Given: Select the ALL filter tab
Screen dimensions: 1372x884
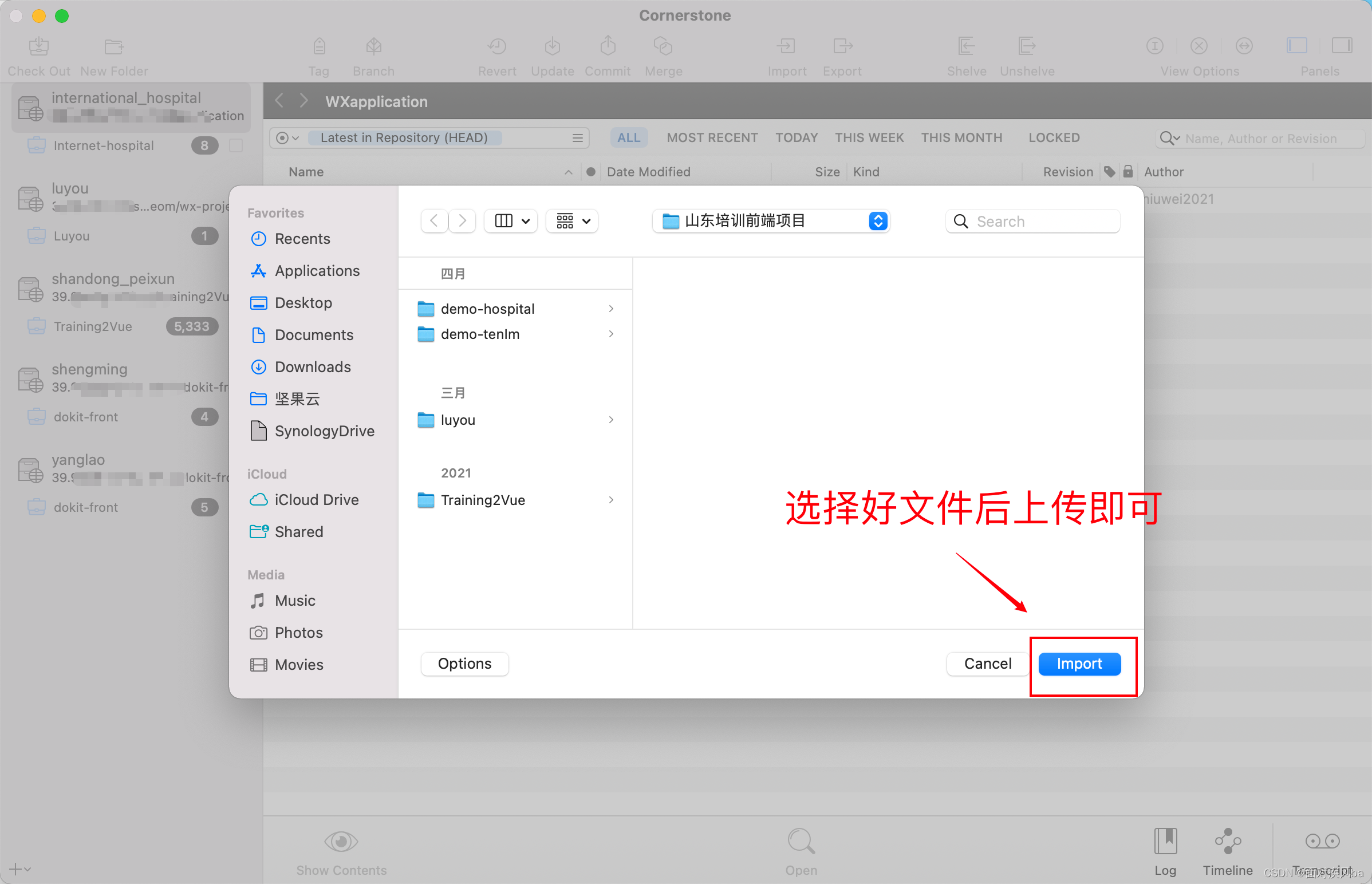Looking at the screenshot, I should (x=626, y=137).
